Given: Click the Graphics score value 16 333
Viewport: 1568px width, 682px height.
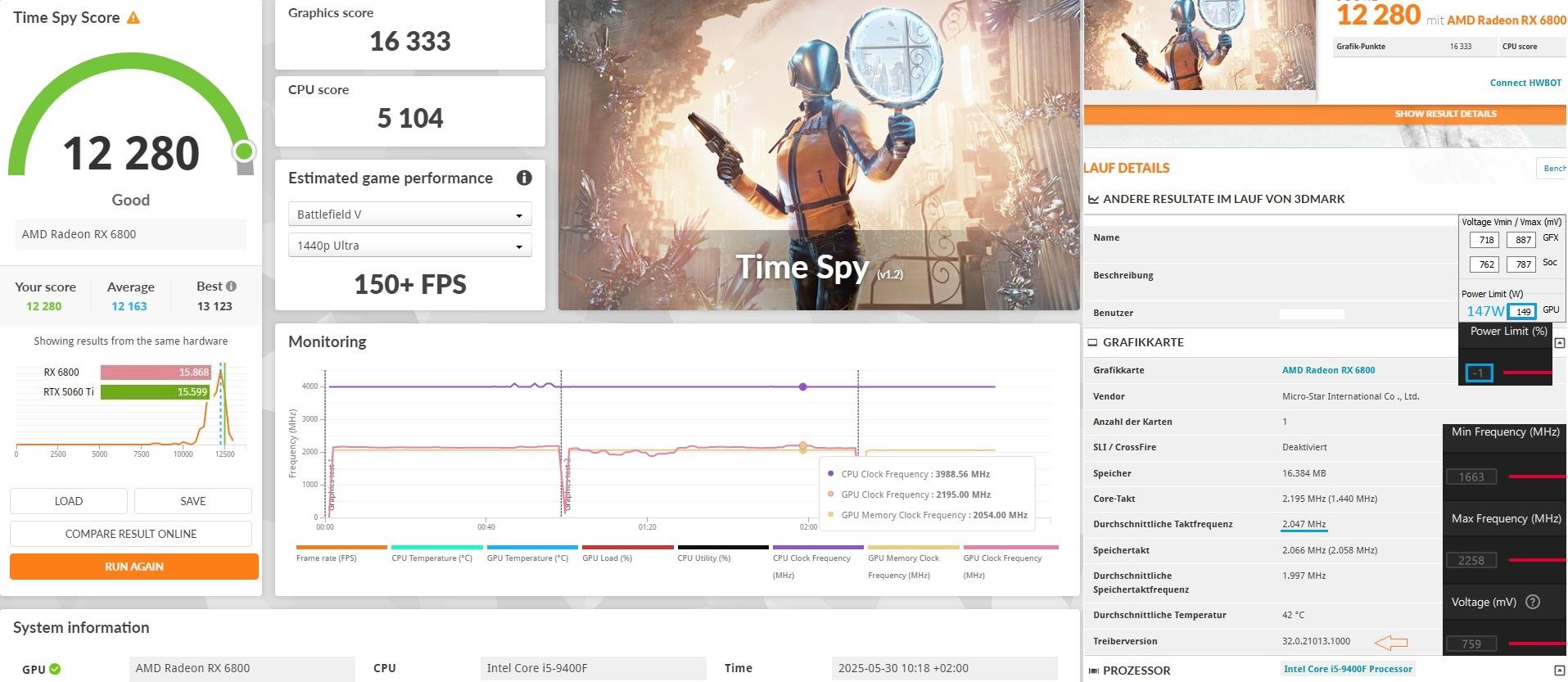Looking at the screenshot, I should tap(410, 41).
